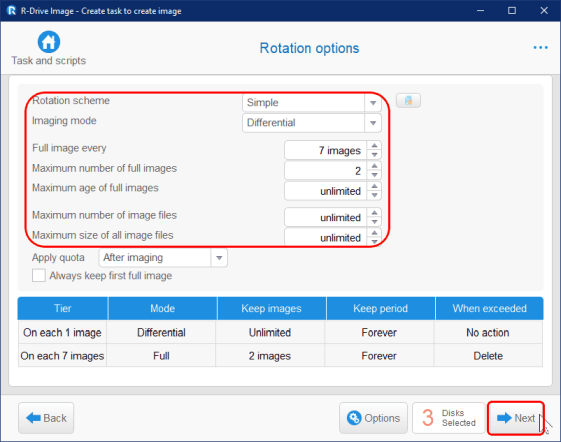
Task: Open the three-dots more menu
Action: [x=540, y=48]
